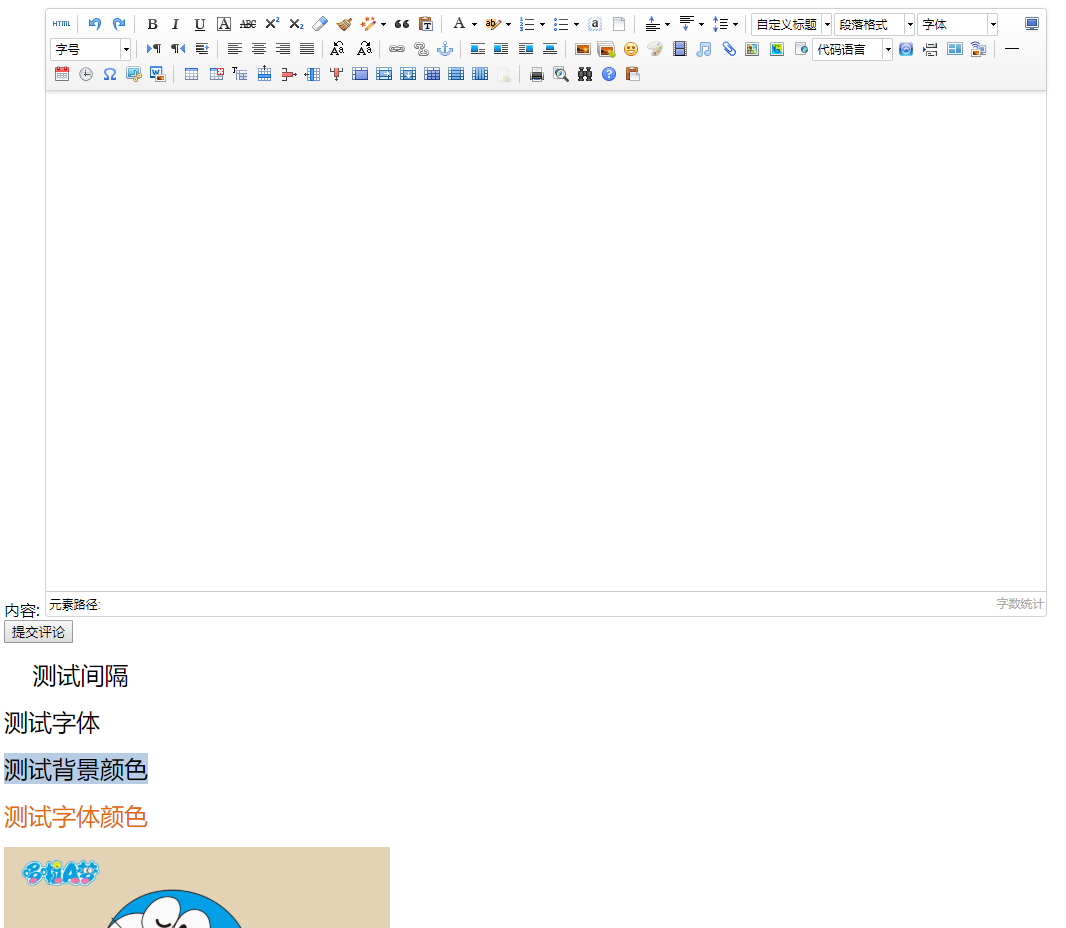The image size is (1066, 928).
Task: Attach a file with the paperclip icon
Action: pyautogui.click(x=729, y=49)
